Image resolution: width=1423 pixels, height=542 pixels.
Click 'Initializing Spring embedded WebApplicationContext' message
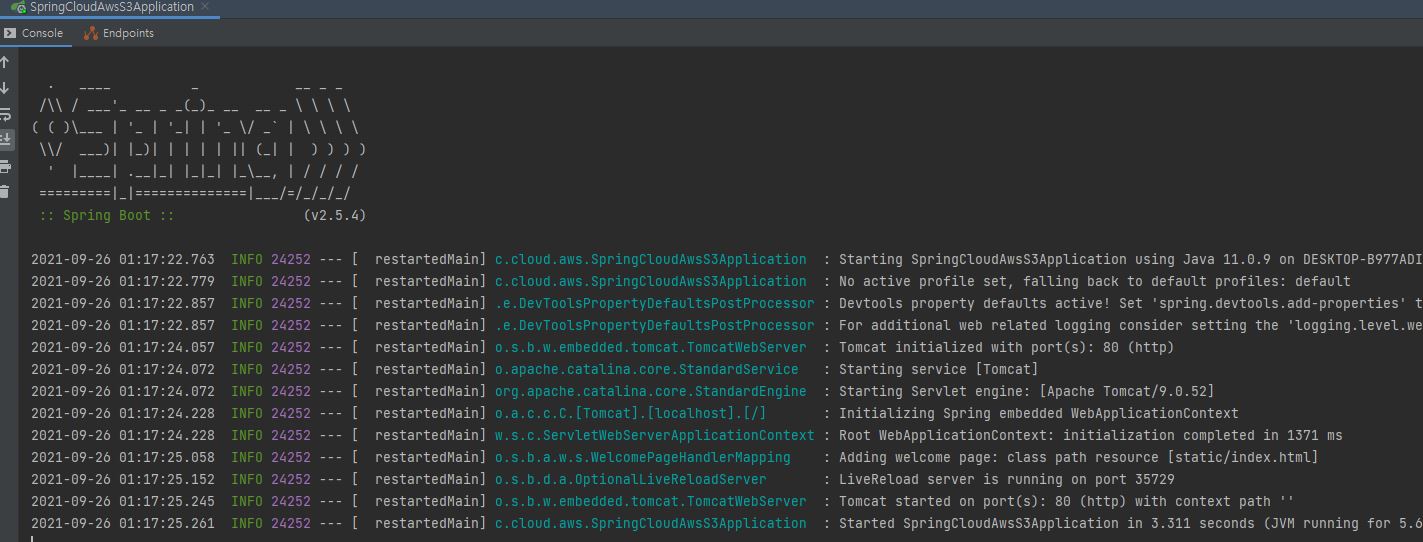(x=1038, y=413)
